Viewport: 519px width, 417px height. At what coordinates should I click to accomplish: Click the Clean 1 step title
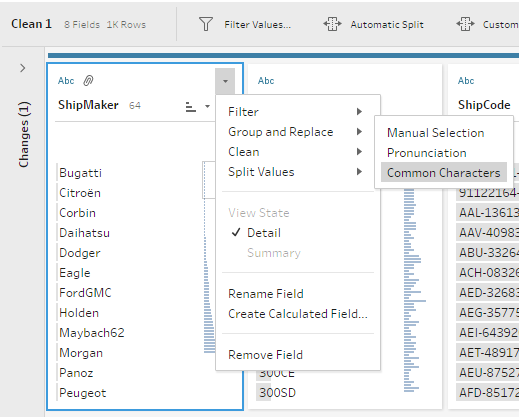click(31, 24)
